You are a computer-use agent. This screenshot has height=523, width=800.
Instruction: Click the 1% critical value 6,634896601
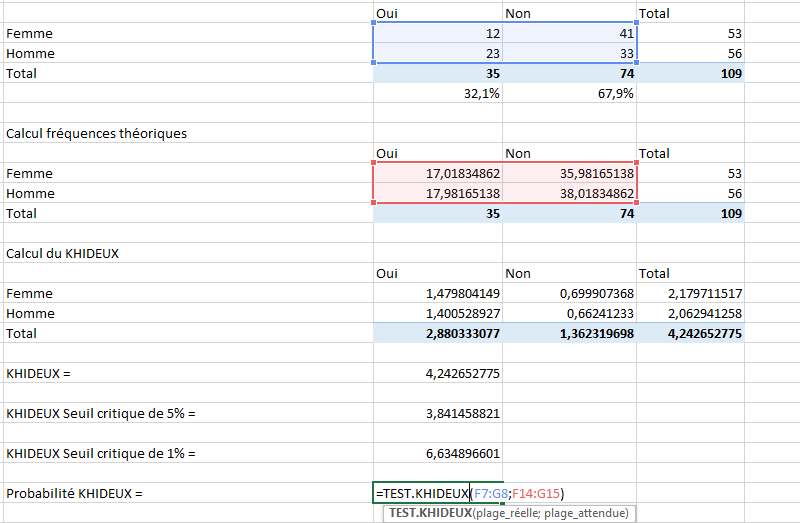(438, 453)
